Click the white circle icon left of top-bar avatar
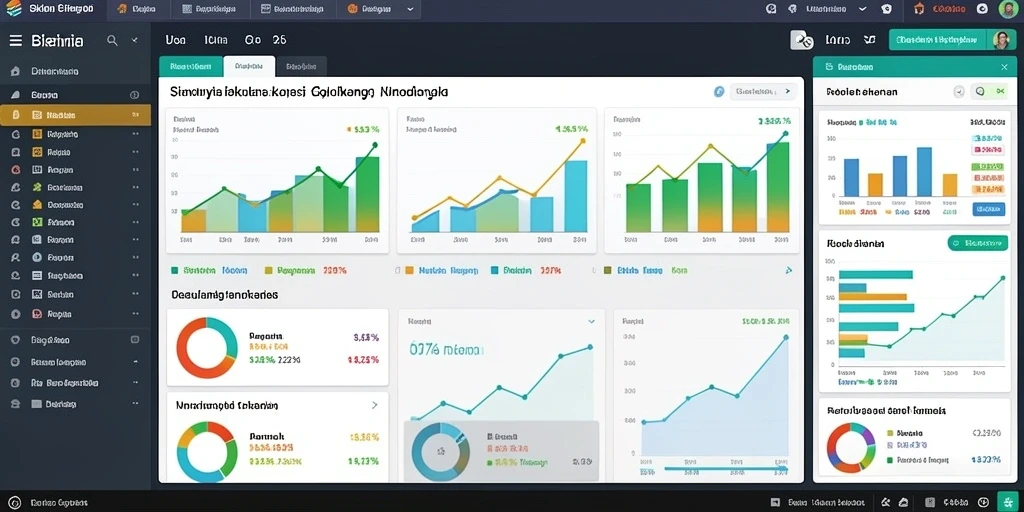Viewport: 1024px width, 512px height. point(982,9)
